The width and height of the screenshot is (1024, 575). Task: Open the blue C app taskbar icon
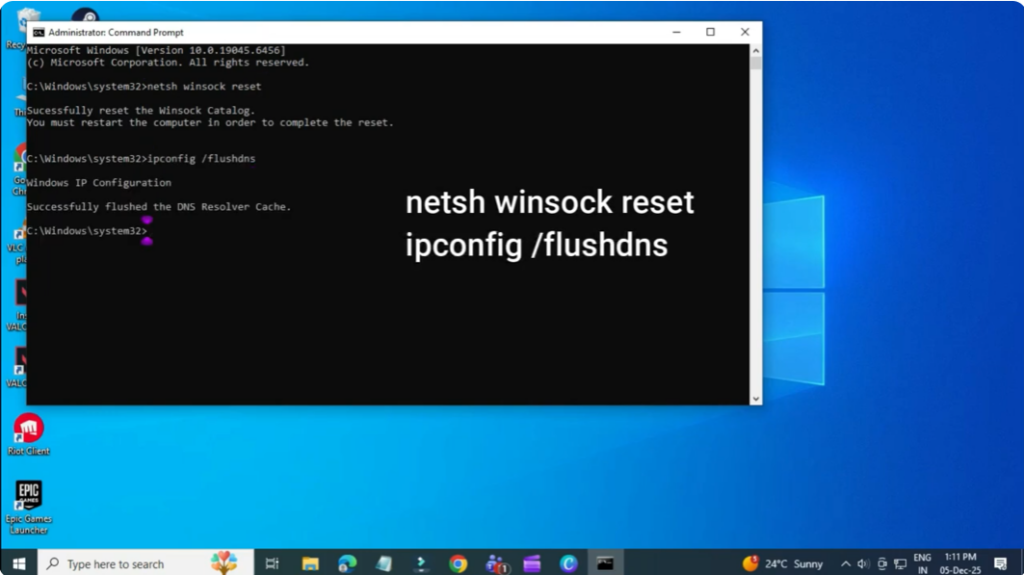click(569, 563)
